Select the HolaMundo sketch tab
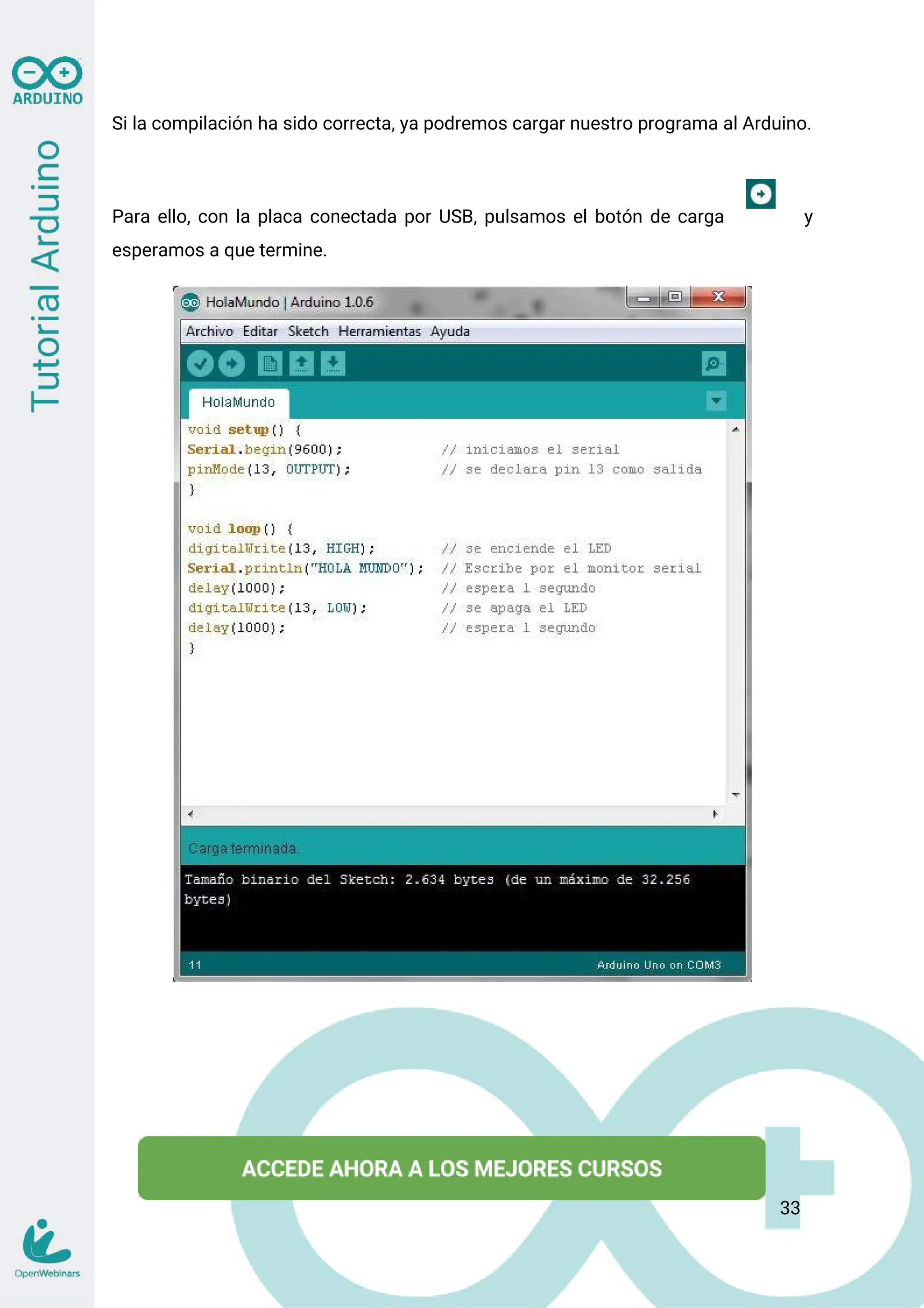Image resolution: width=924 pixels, height=1308 pixels. tap(239, 403)
